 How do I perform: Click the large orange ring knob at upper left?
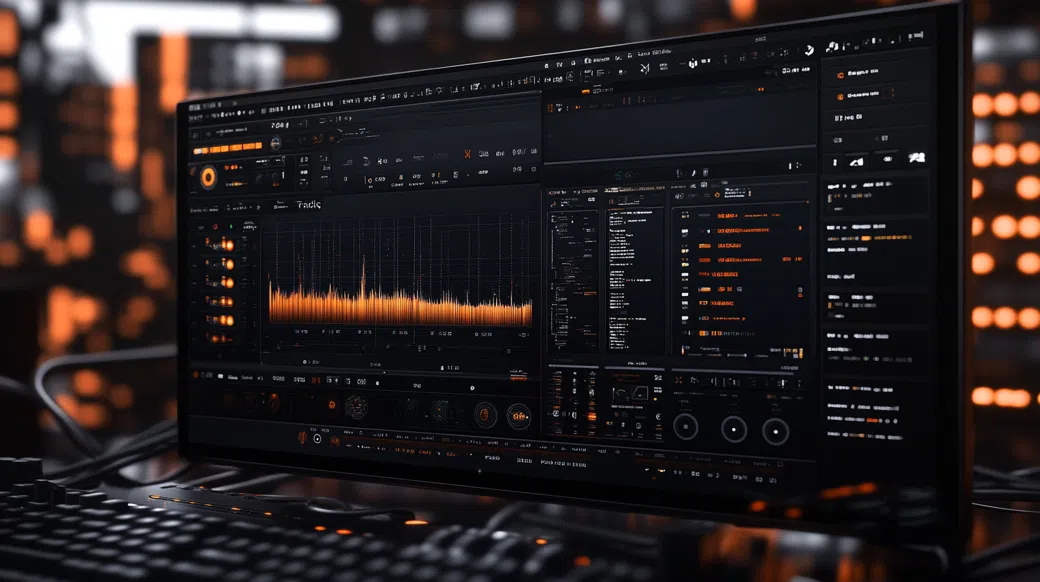point(208,177)
